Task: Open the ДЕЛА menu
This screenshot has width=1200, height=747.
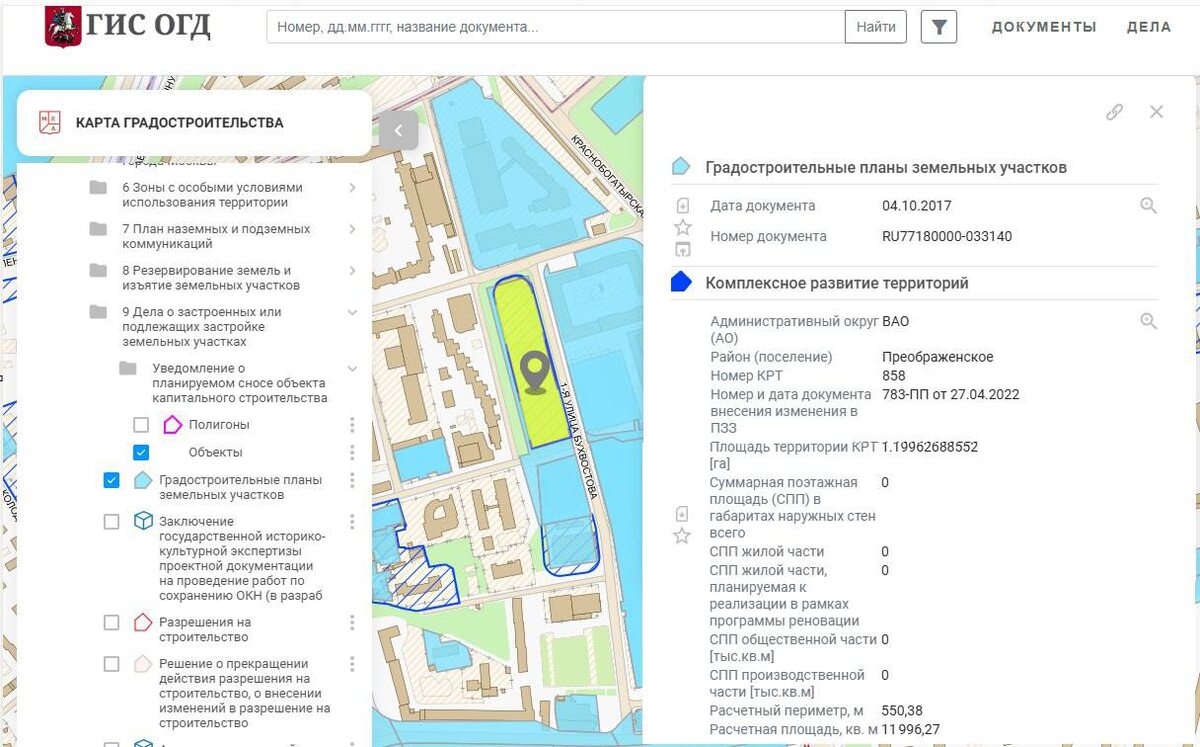Action: (x=1149, y=27)
